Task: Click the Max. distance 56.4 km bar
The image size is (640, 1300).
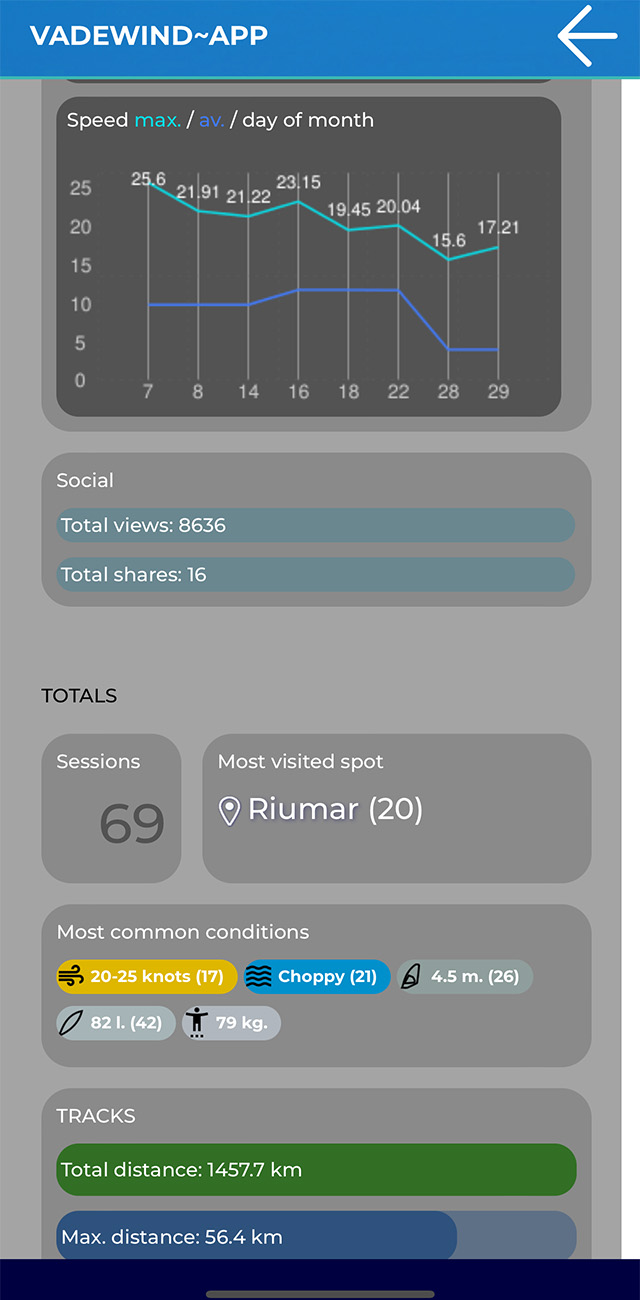Action: [256, 1237]
